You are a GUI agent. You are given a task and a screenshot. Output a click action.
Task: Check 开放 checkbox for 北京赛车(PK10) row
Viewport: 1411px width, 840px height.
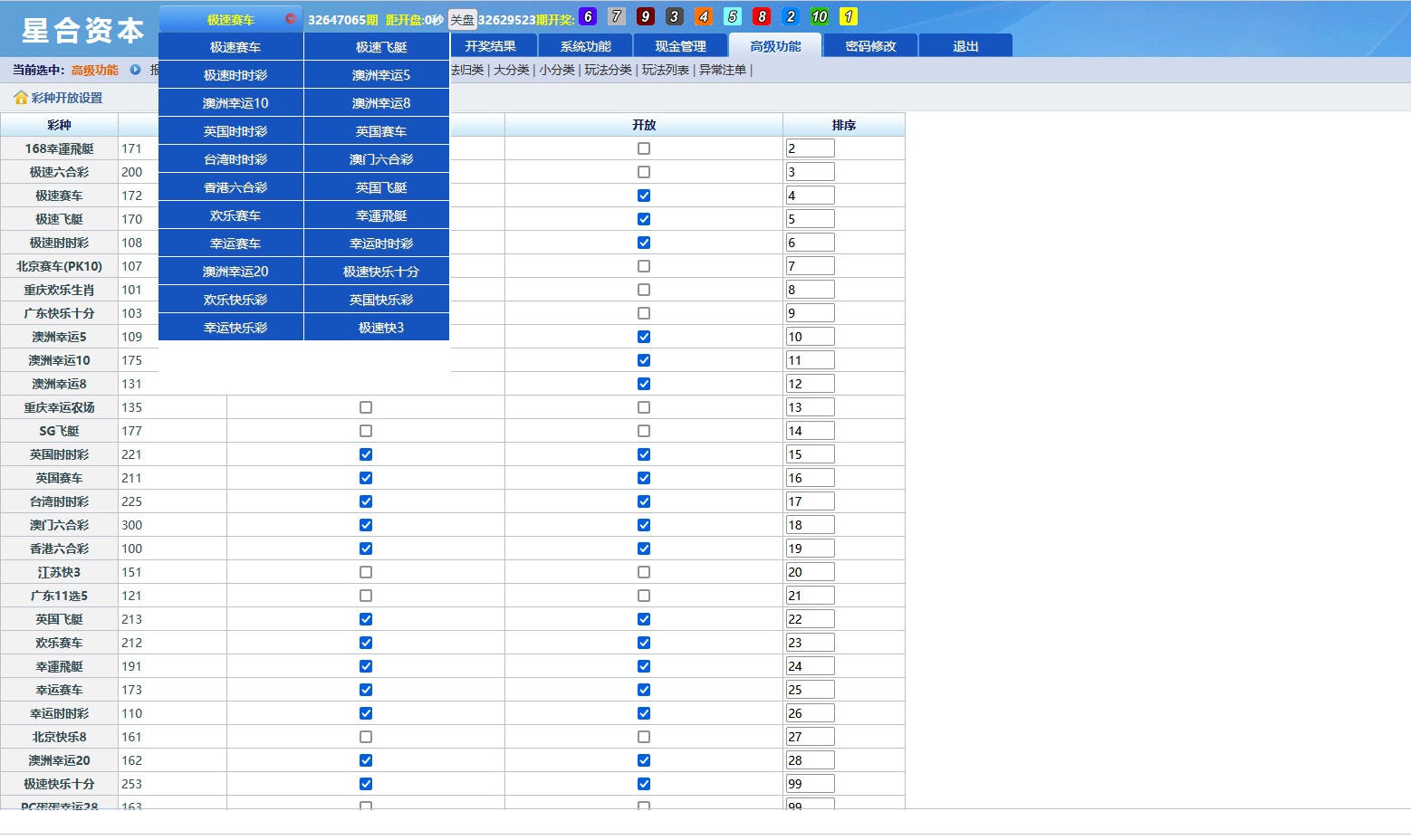[x=644, y=266]
